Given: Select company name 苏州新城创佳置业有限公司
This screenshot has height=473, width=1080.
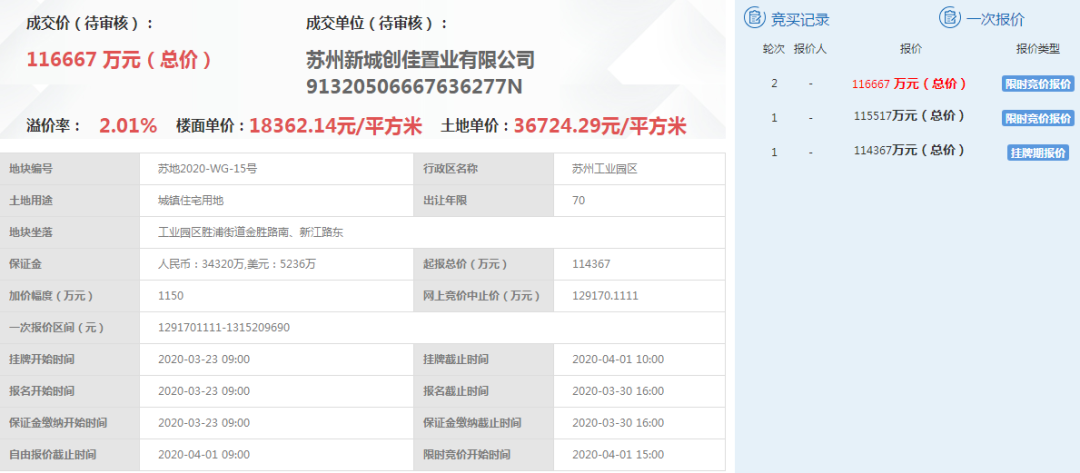Looking at the screenshot, I should click(420, 60).
